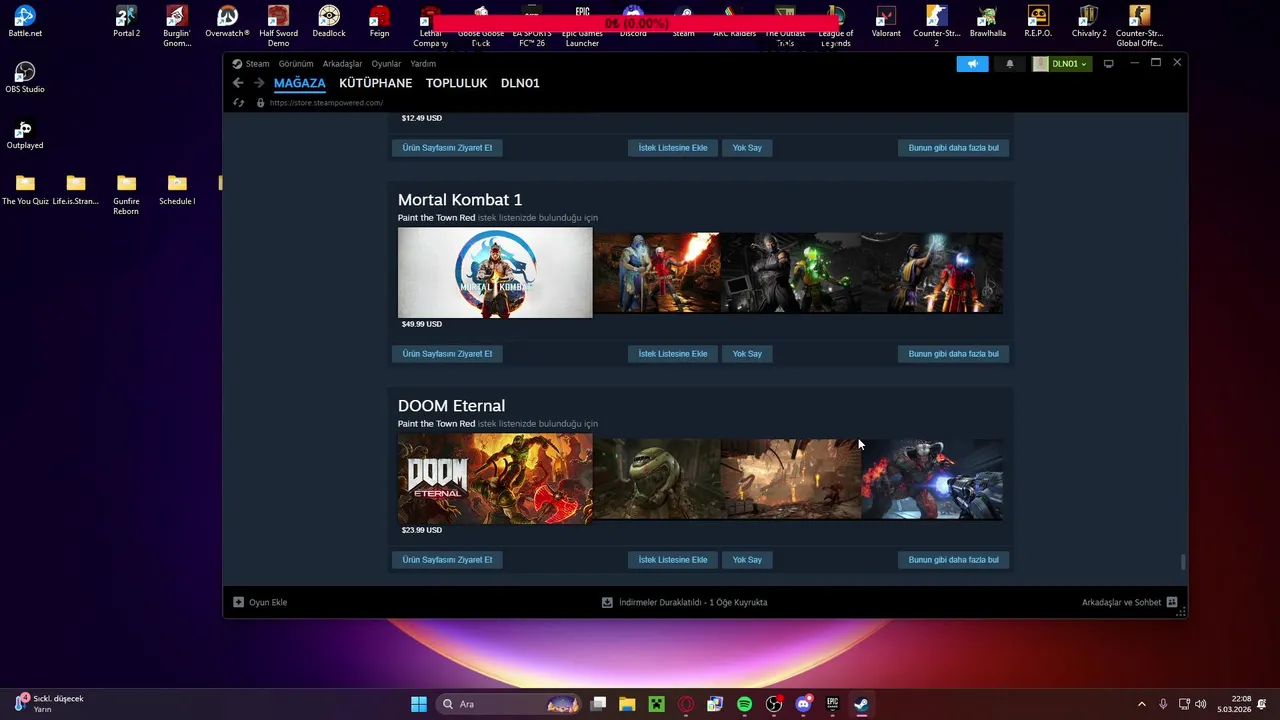
Task: Open paused downloads status in footer
Action: point(684,602)
